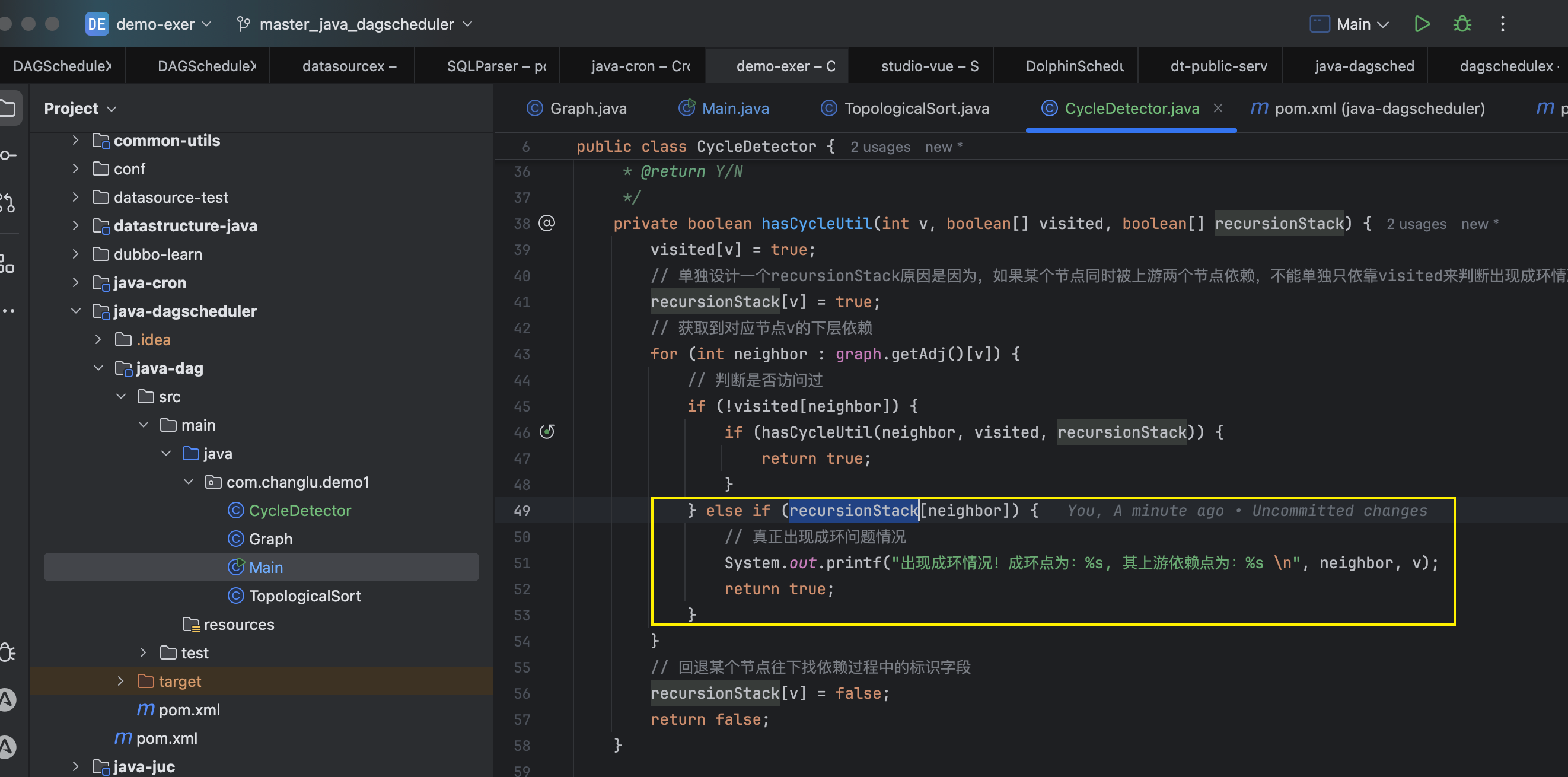Open the Project view options dropdown
The image size is (1568, 777).
click(80, 109)
